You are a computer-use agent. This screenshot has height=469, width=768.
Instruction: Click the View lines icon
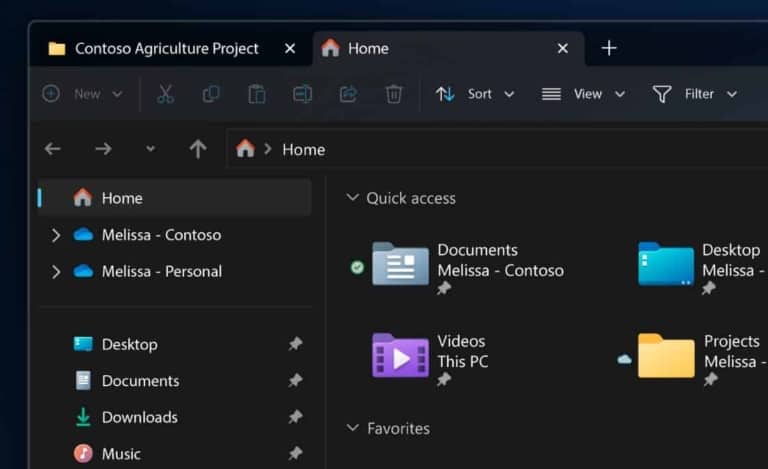551,94
